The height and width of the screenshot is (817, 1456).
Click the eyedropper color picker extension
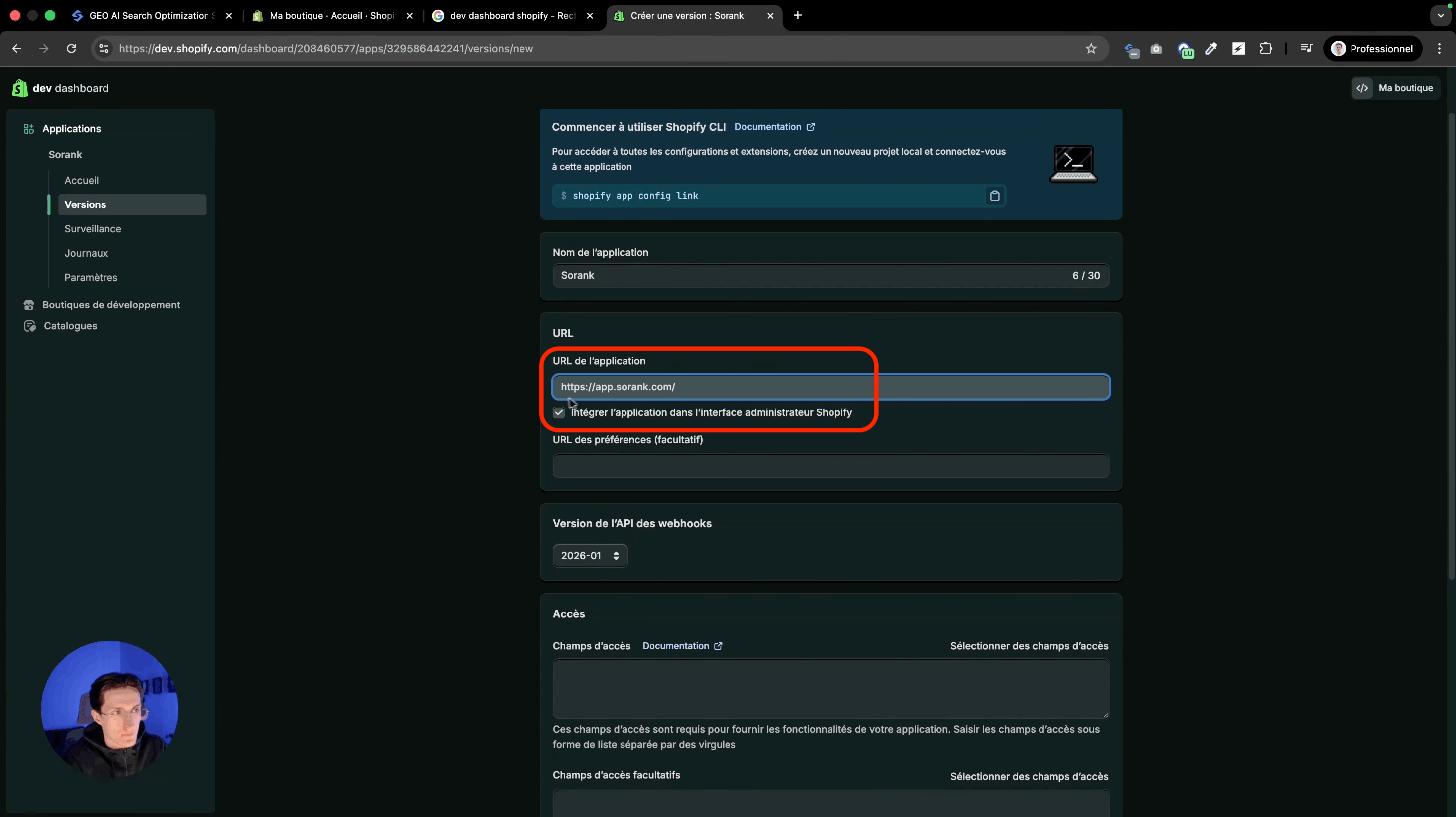pos(1211,49)
